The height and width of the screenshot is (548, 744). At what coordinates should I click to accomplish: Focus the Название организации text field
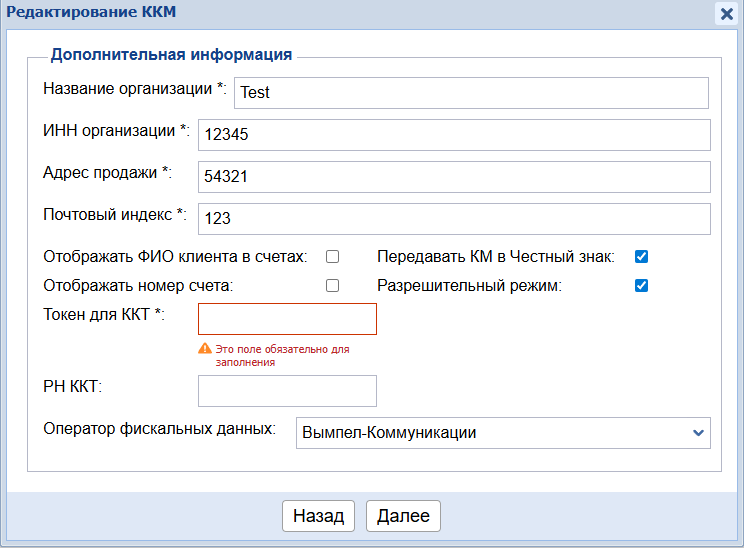tap(470, 93)
